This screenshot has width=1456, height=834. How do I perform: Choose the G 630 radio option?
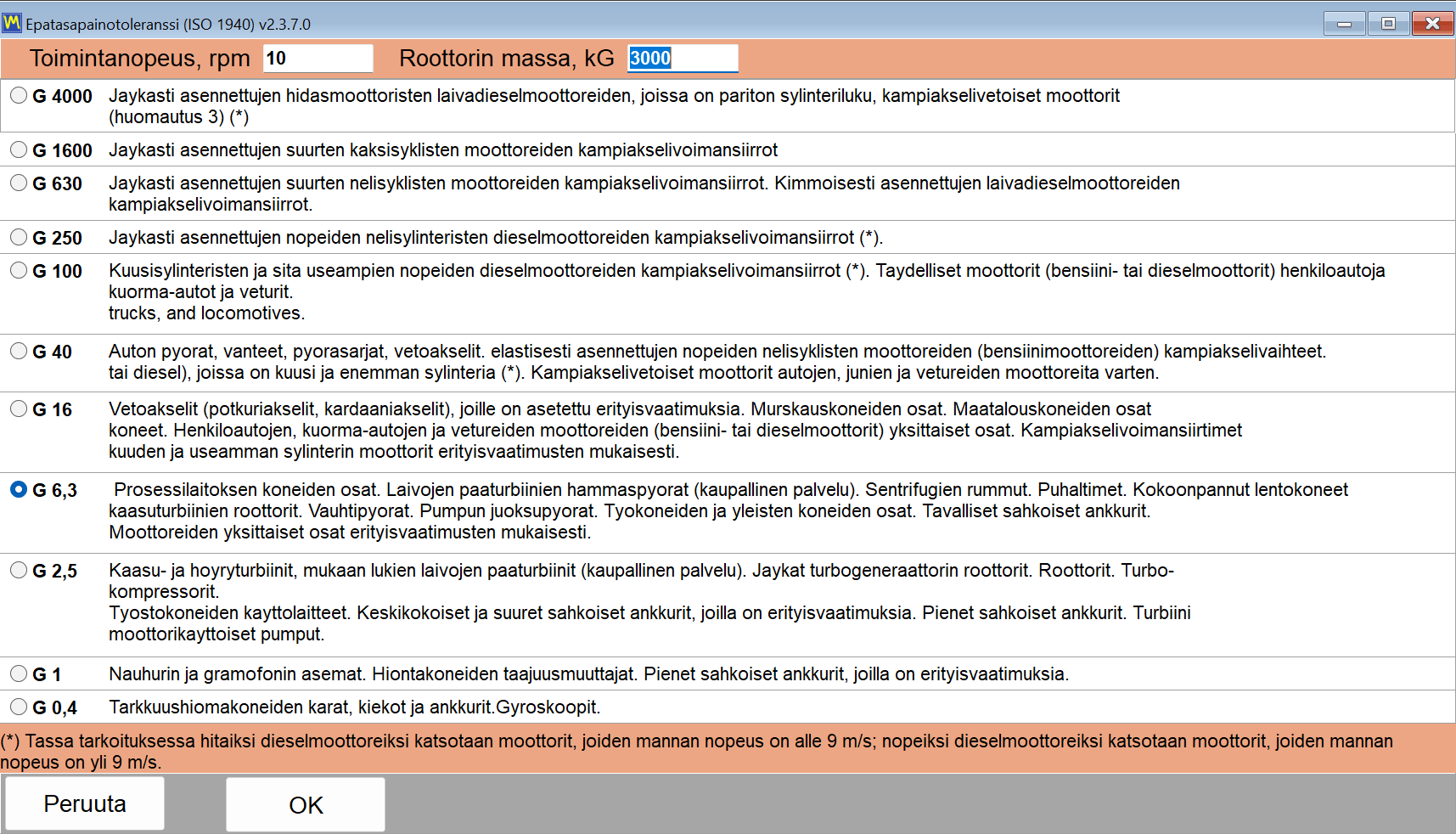point(19,183)
